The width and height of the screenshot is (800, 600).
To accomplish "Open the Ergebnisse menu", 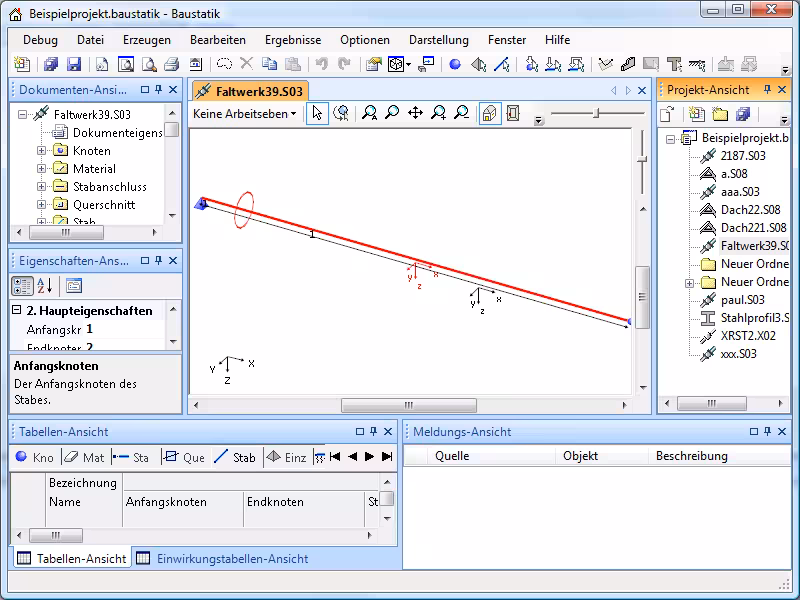I will pyautogui.click(x=293, y=40).
